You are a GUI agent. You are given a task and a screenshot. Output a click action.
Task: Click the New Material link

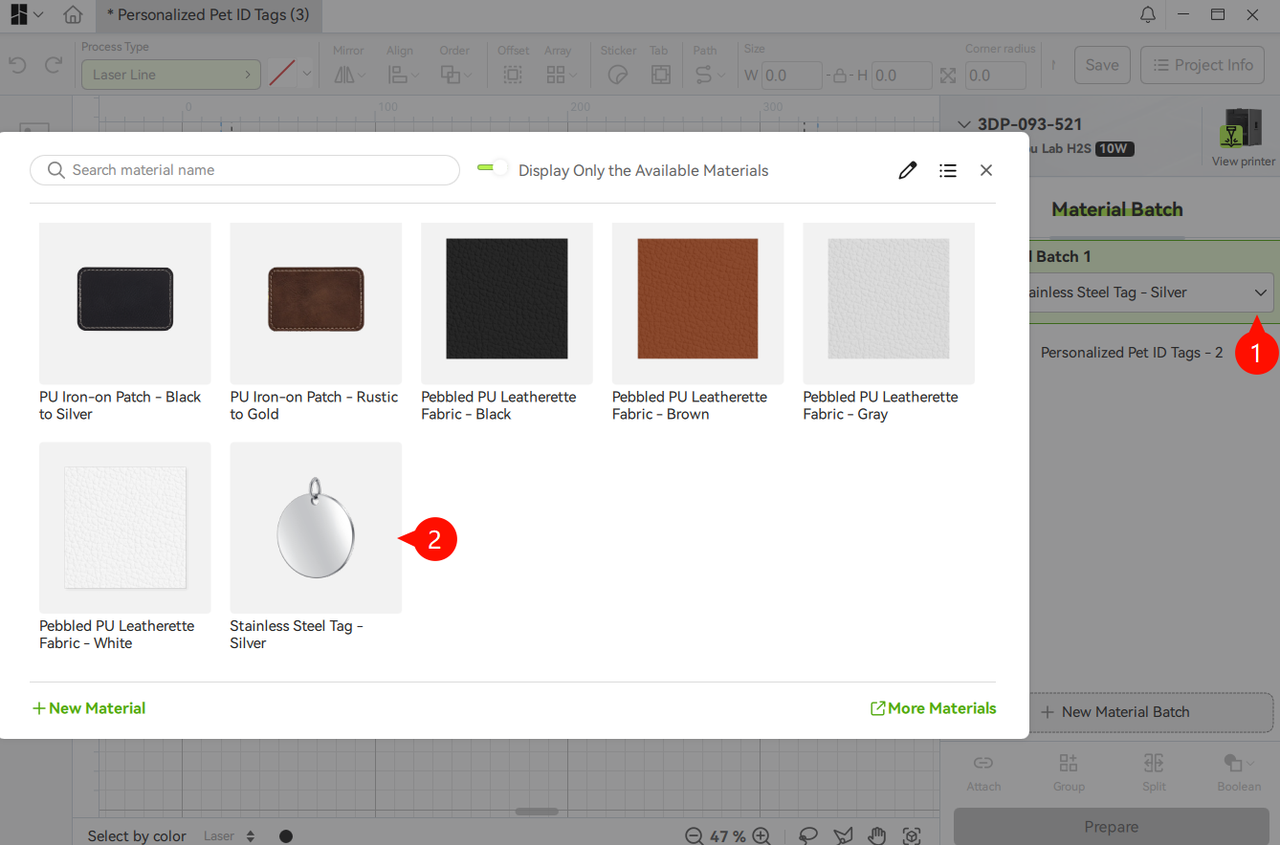tap(89, 708)
